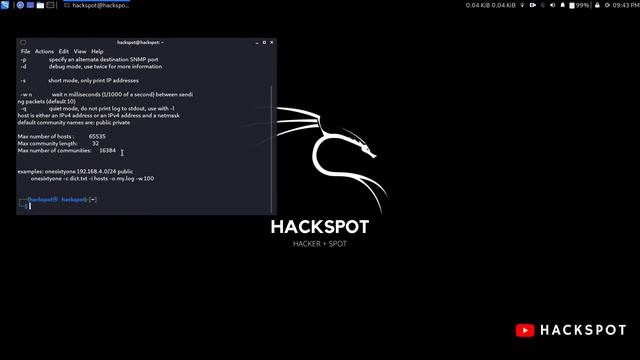Image resolution: width=640 pixels, height=360 pixels.
Task: Click the lock screen padlock icon
Action: tap(597, 5)
